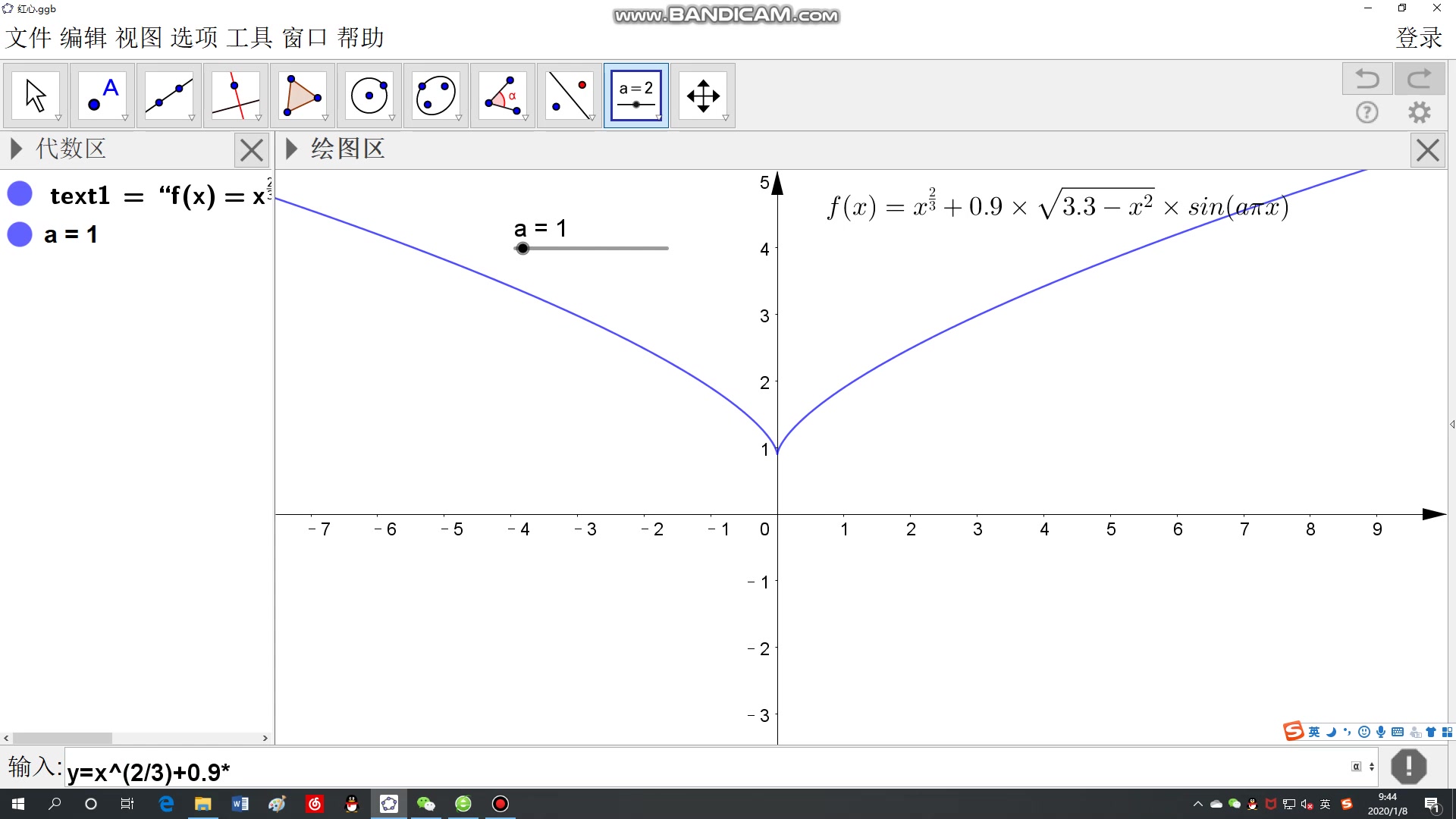Click the 登录 sign-in link
Viewport: 1456px width, 819px height.
coord(1419,38)
